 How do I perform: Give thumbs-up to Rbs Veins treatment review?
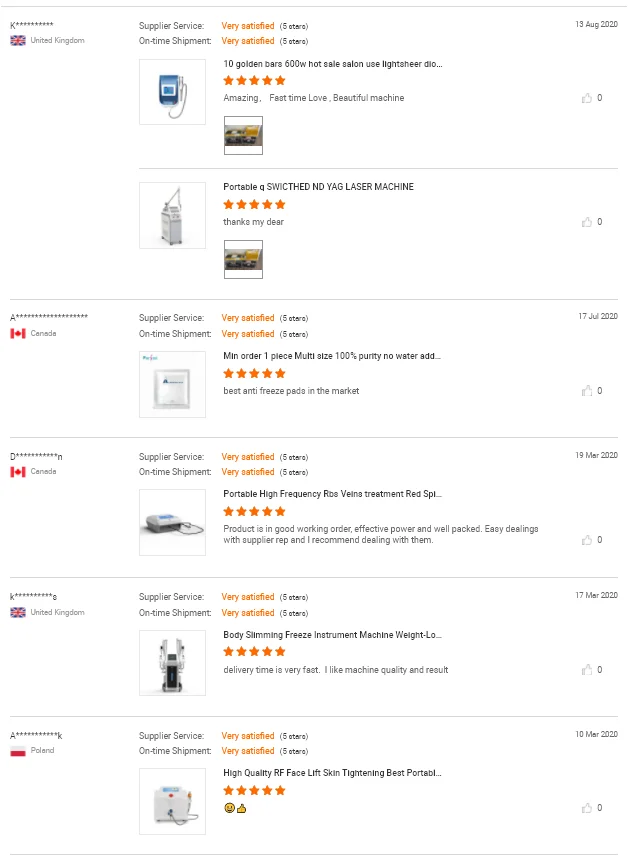click(x=587, y=540)
